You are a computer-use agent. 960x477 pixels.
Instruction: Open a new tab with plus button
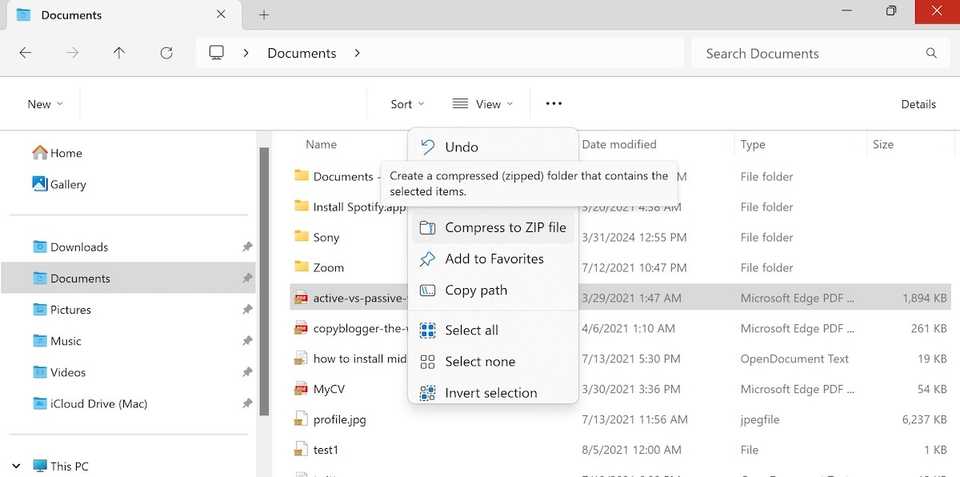tap(264, 15)
